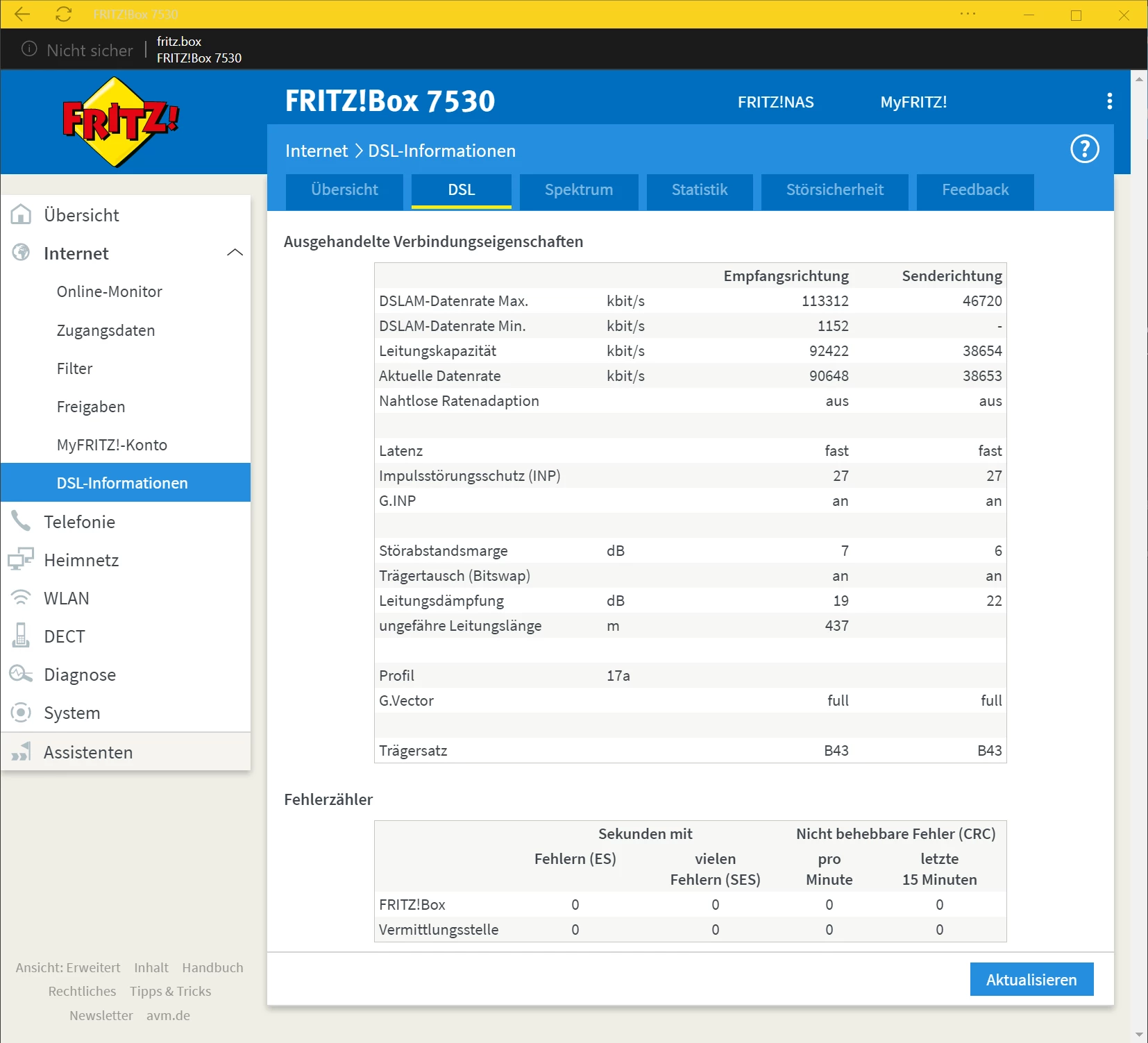Click the Vermittlungsstelle row label
The image size is (1148, 1043).
pyautogui.click(x=439, y=929)
